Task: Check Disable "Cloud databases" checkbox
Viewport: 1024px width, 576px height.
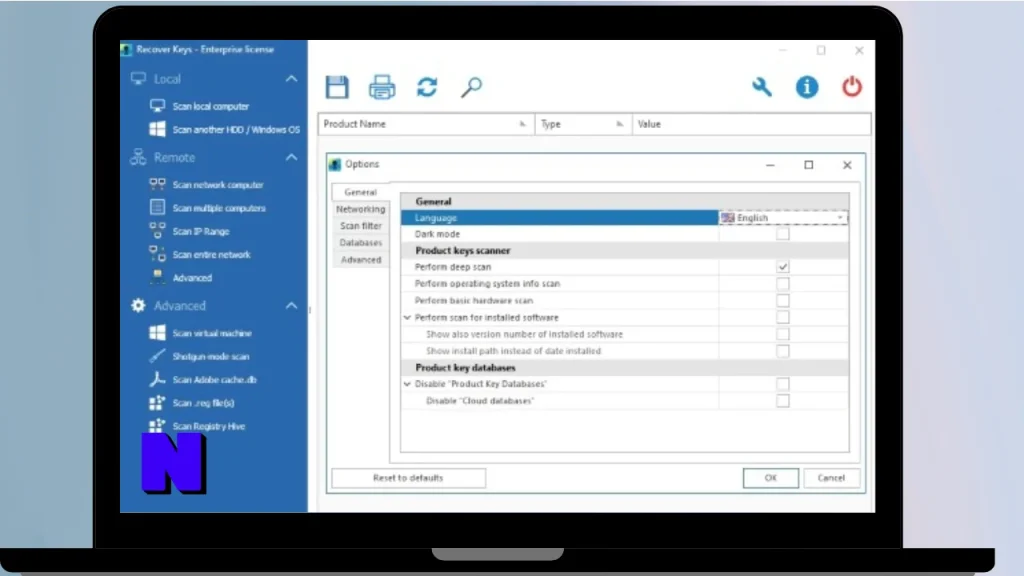Action: [x=782, y=401]
